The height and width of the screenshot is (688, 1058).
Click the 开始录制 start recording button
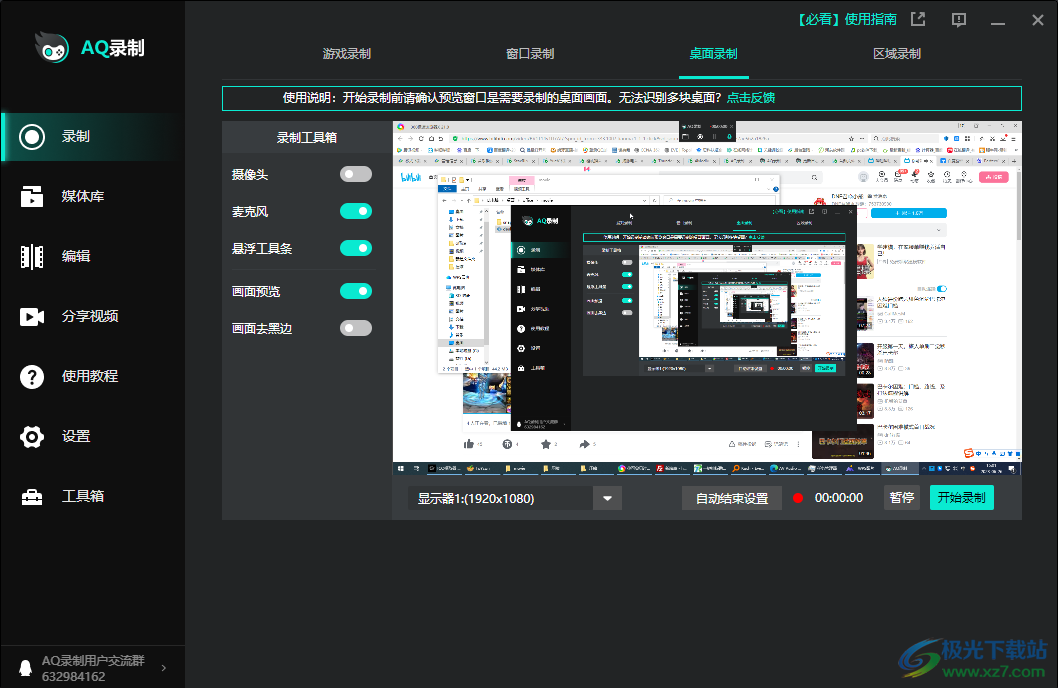point(961,497)
